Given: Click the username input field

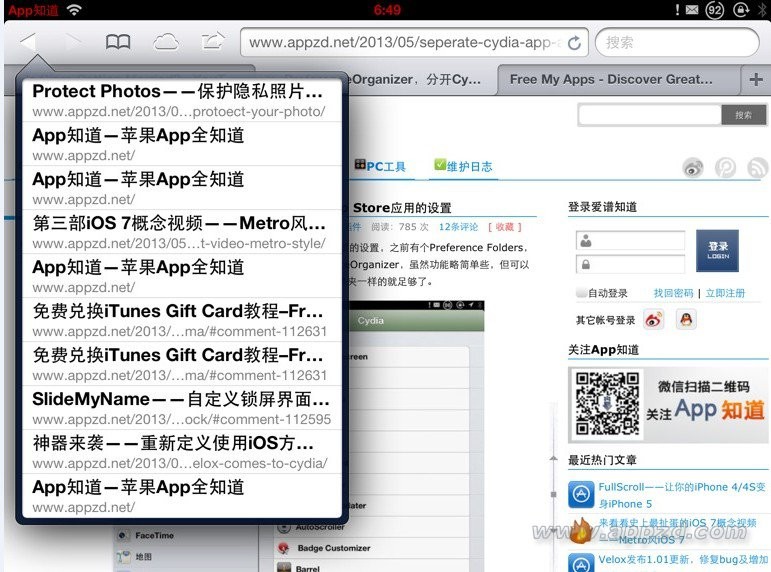Looking at the screenshot, I should click(630, 241).
